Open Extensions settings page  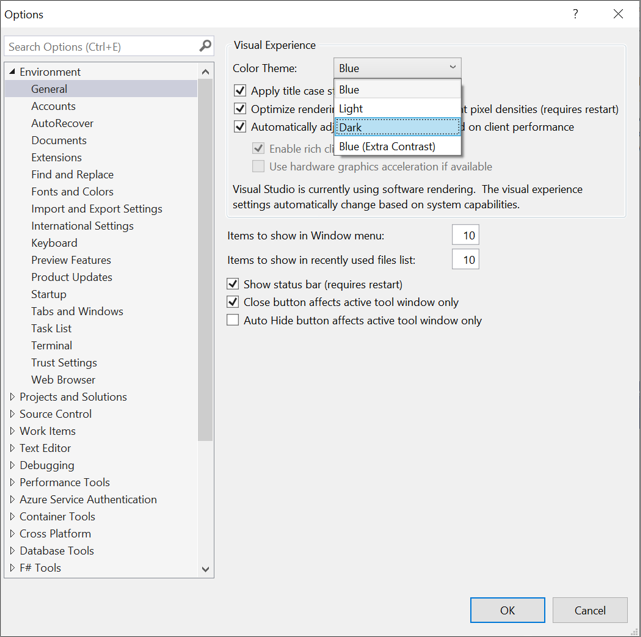56,157
